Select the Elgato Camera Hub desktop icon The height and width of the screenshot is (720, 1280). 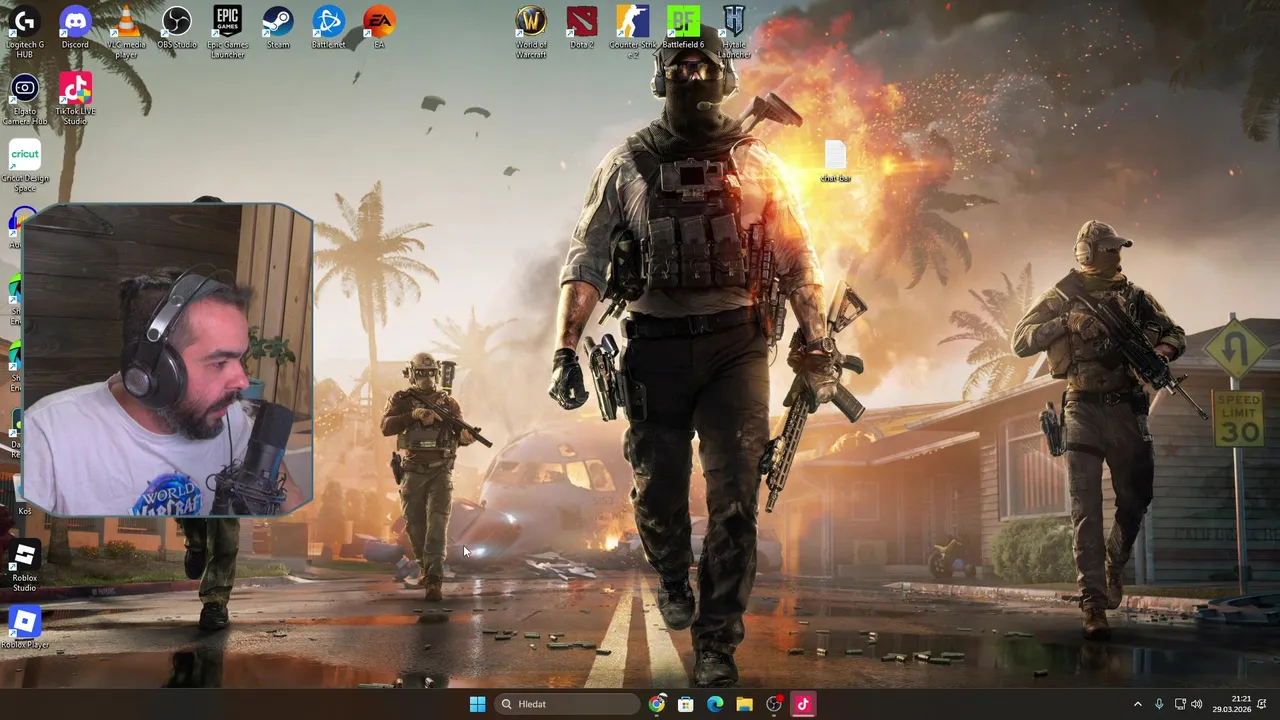25,98
